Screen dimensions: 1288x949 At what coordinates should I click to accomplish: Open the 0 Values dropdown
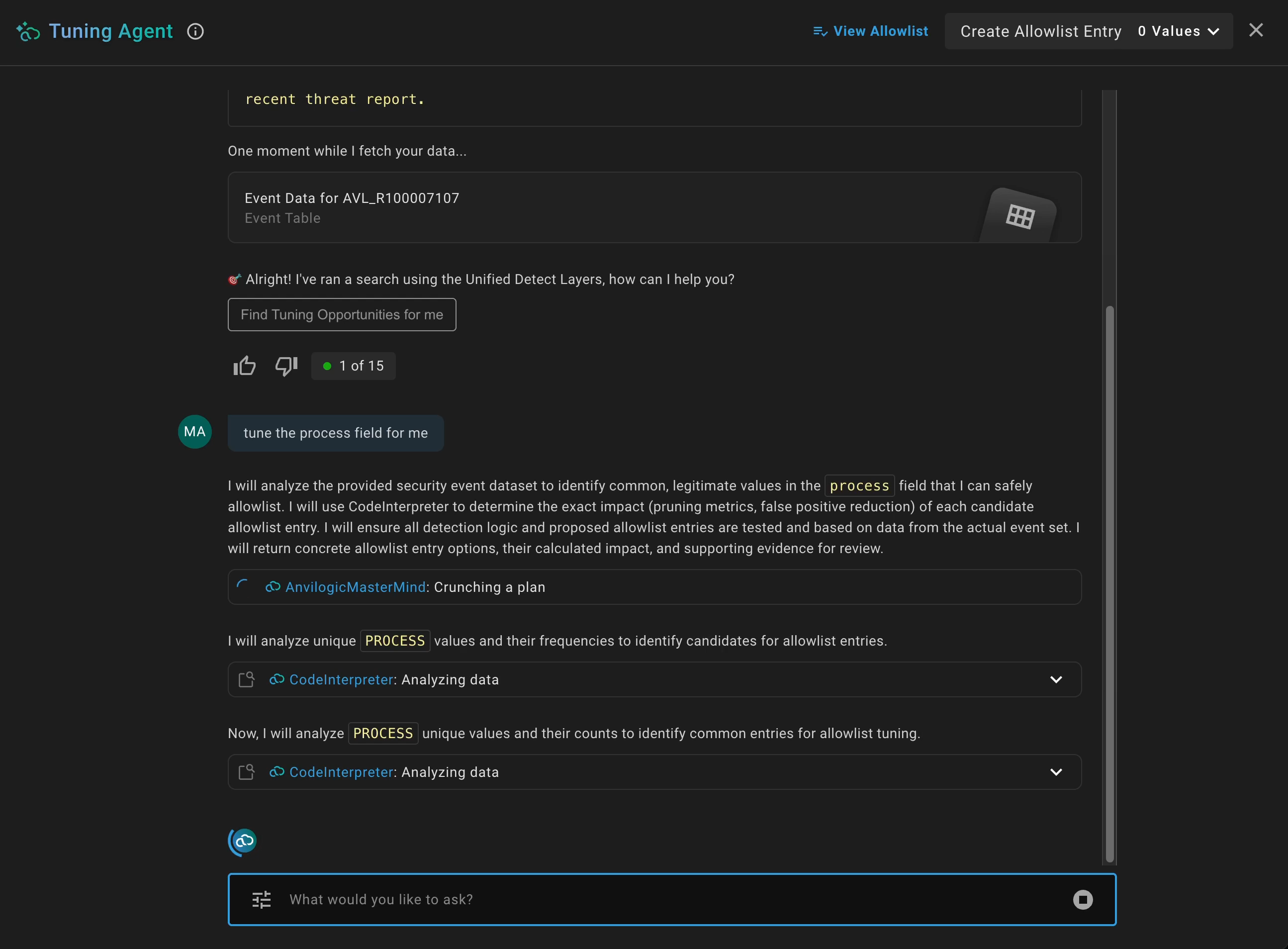pyautogui.click(x=1178, y=32)
